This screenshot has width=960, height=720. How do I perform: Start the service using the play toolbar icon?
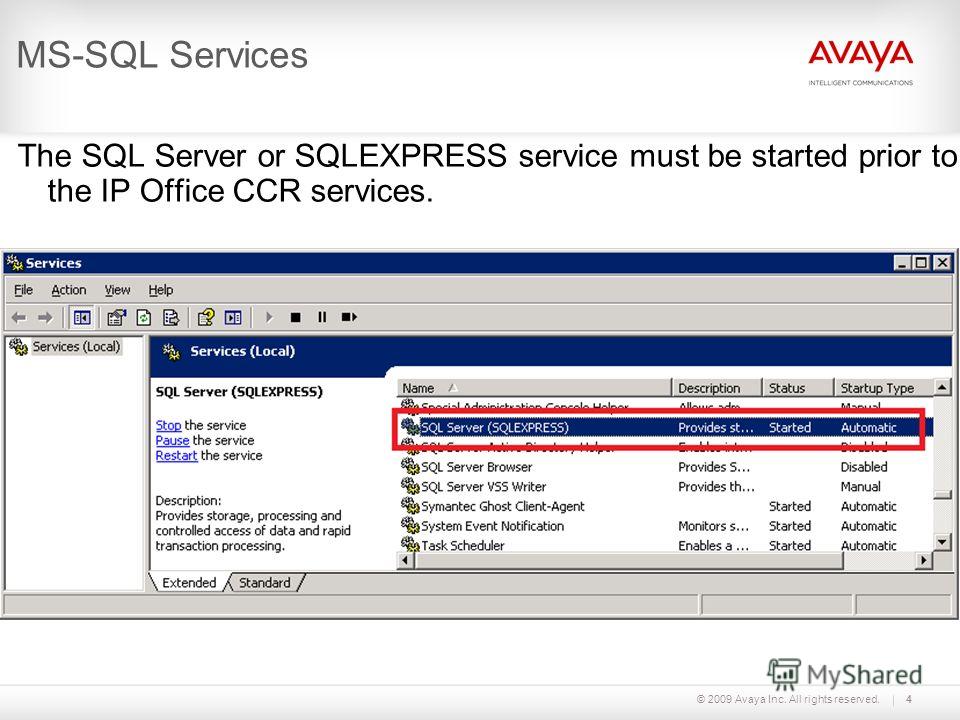(x=269, y=317)
